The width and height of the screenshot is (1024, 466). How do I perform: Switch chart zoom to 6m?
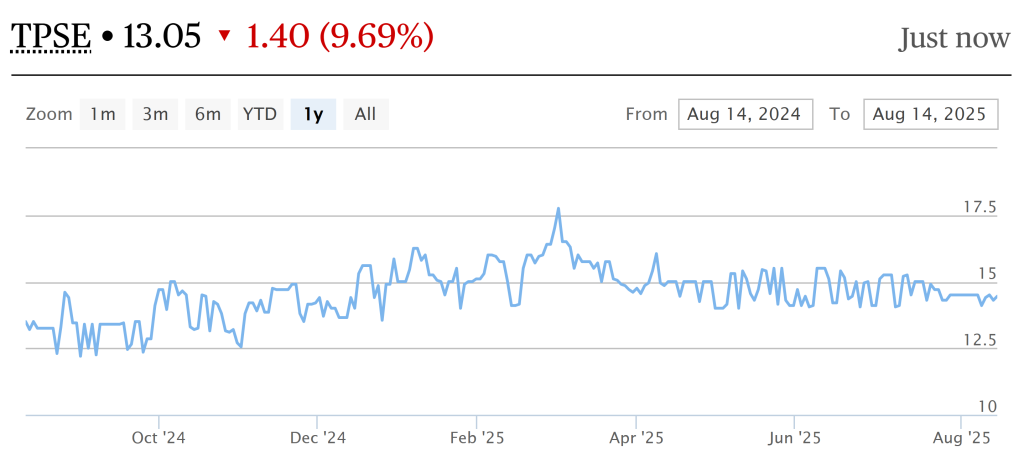208,114
